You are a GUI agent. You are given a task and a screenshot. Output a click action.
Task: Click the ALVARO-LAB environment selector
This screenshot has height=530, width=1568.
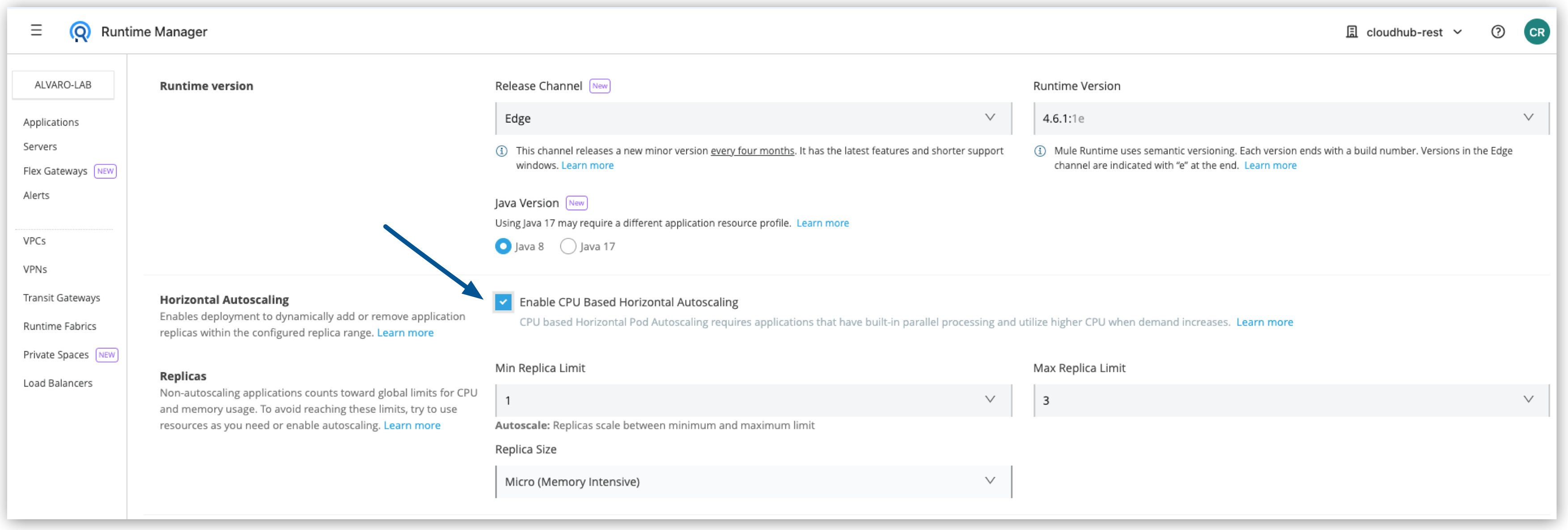[63, 84]
